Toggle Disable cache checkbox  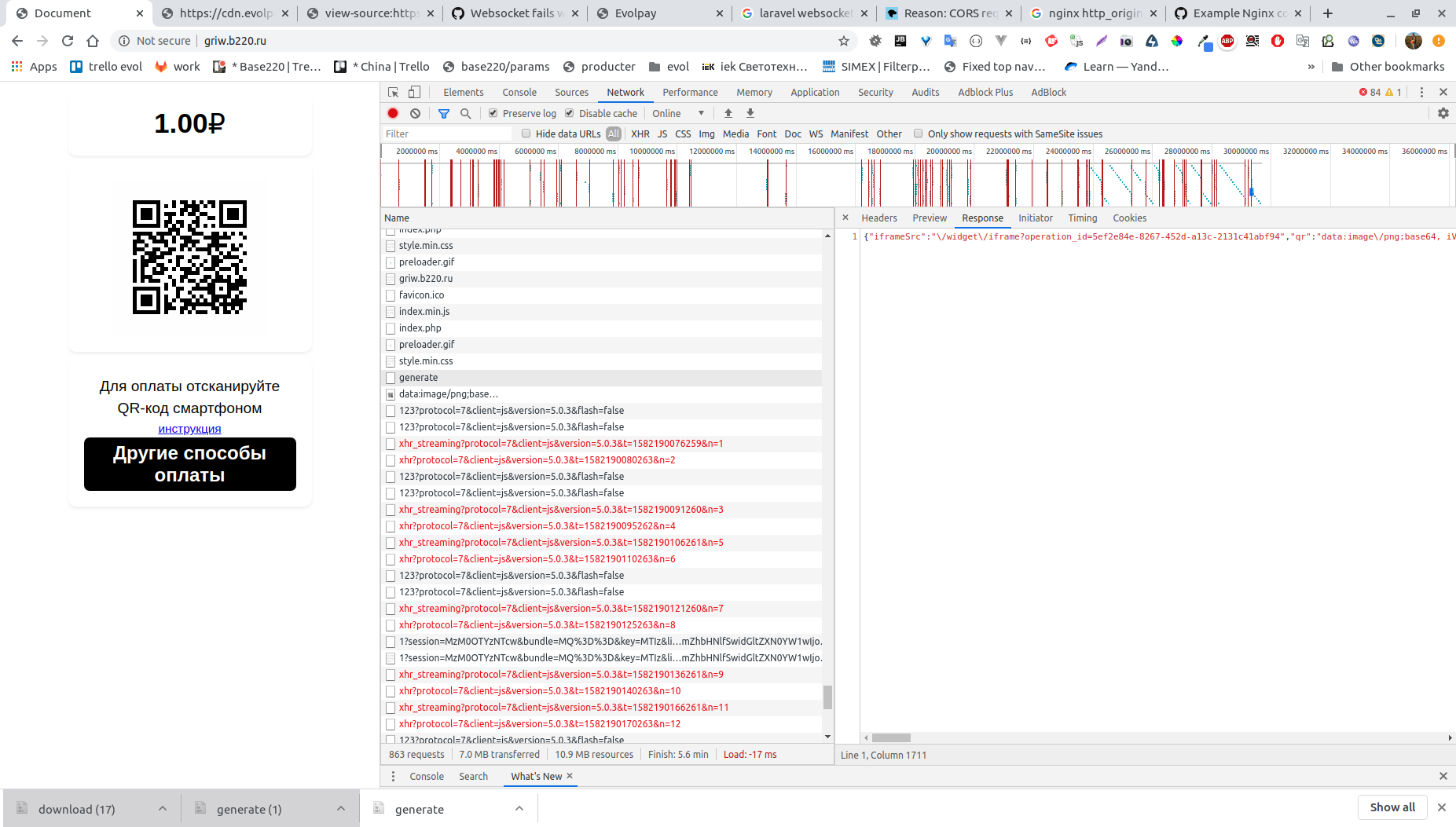pos(570,113)
